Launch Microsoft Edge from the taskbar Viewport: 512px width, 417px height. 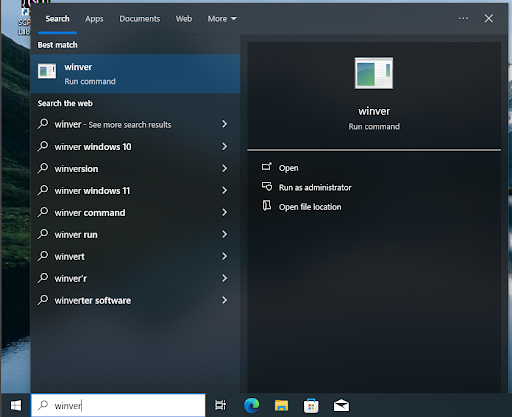tap(252, 405)
